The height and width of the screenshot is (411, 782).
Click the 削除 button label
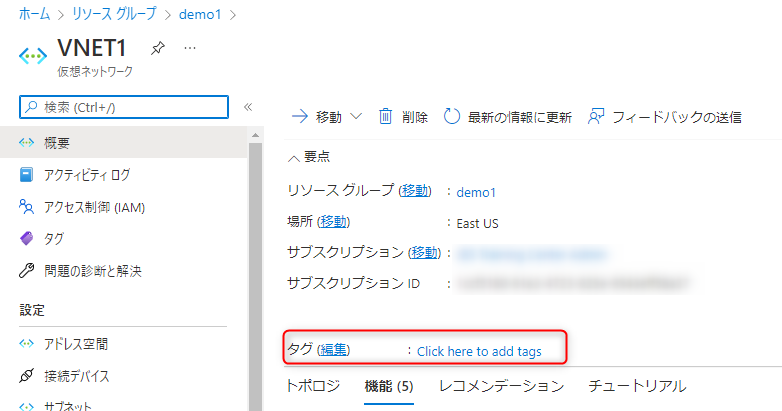click(x=415, y=117)
